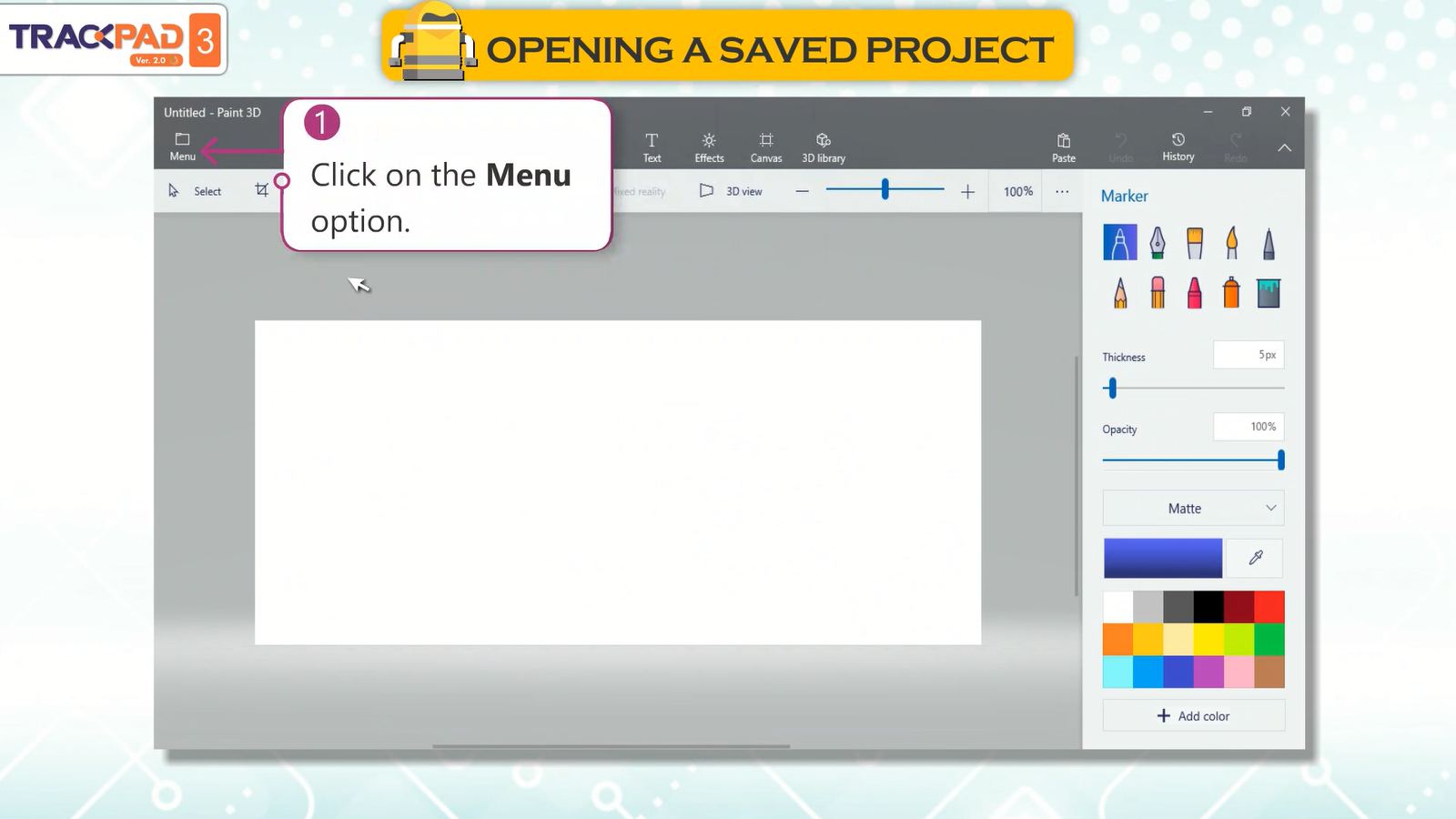This screenshot has height=819, width=1456.
Task: Select the Watercolor brush
Action: pos(1232,242)
